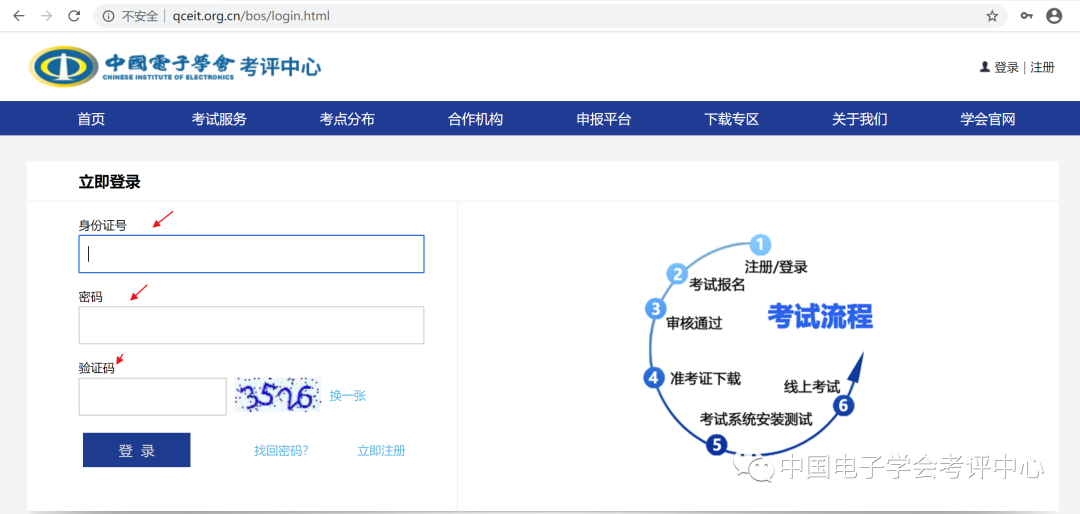Viewport: 1080px width, 514px height.
Task: Click the 验证码 label
Action: point(96,368)
